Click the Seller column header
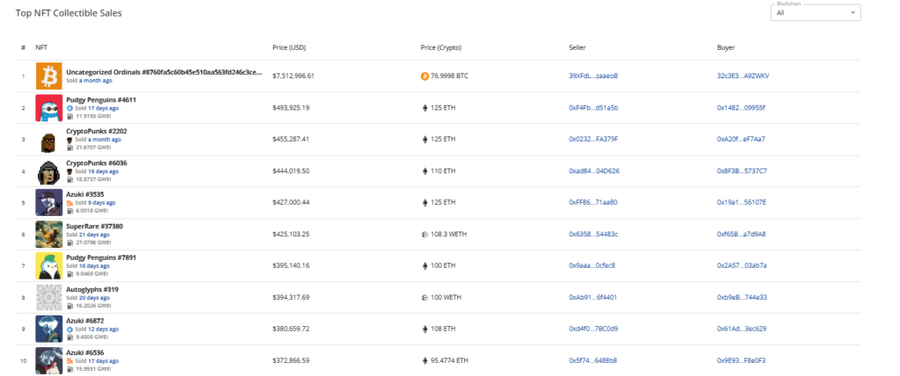The width and height of the screenshot is (900, 376). (x=577, y=48)
